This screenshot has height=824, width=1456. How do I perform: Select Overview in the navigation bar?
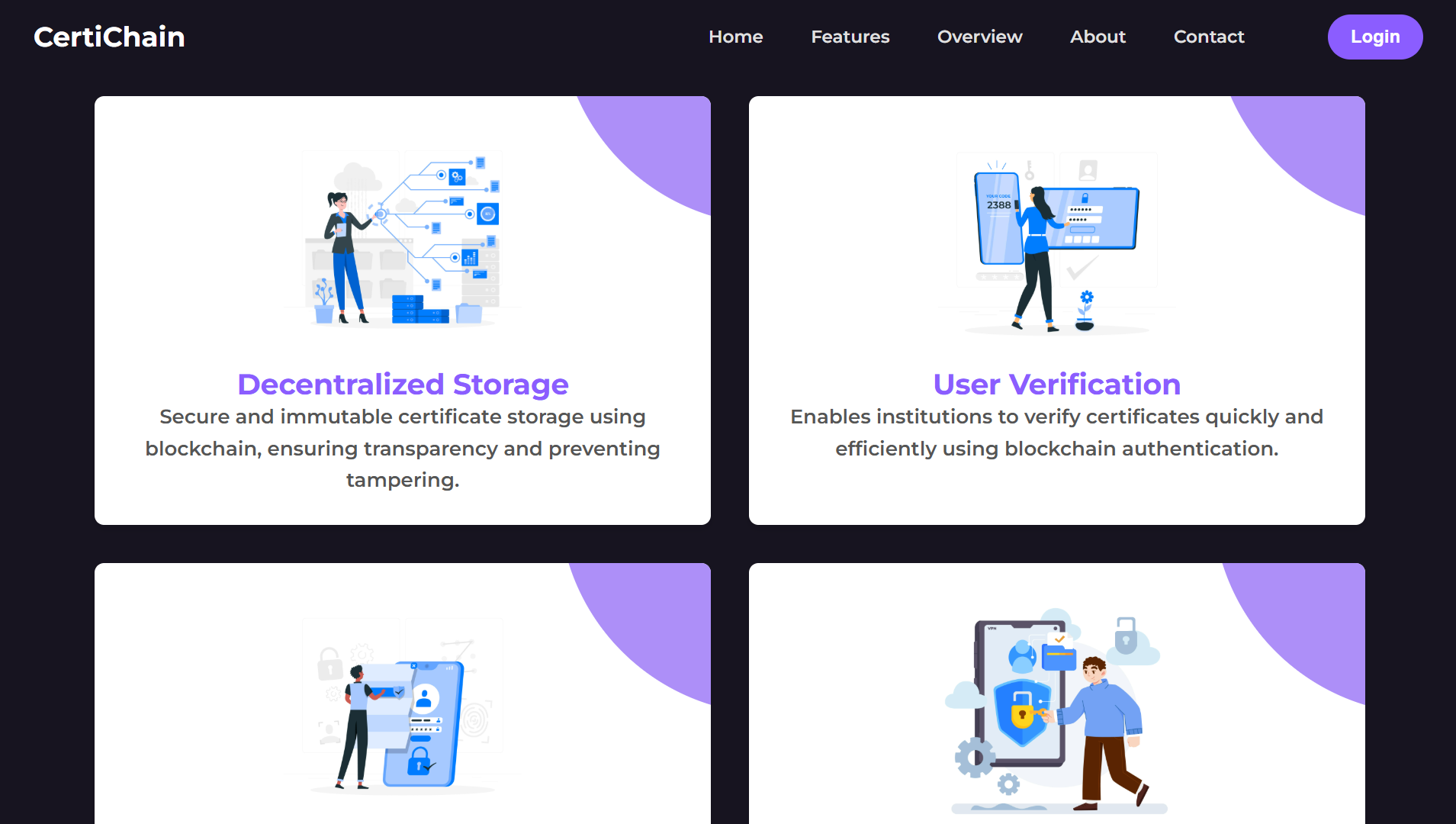(x=979, y=37)
